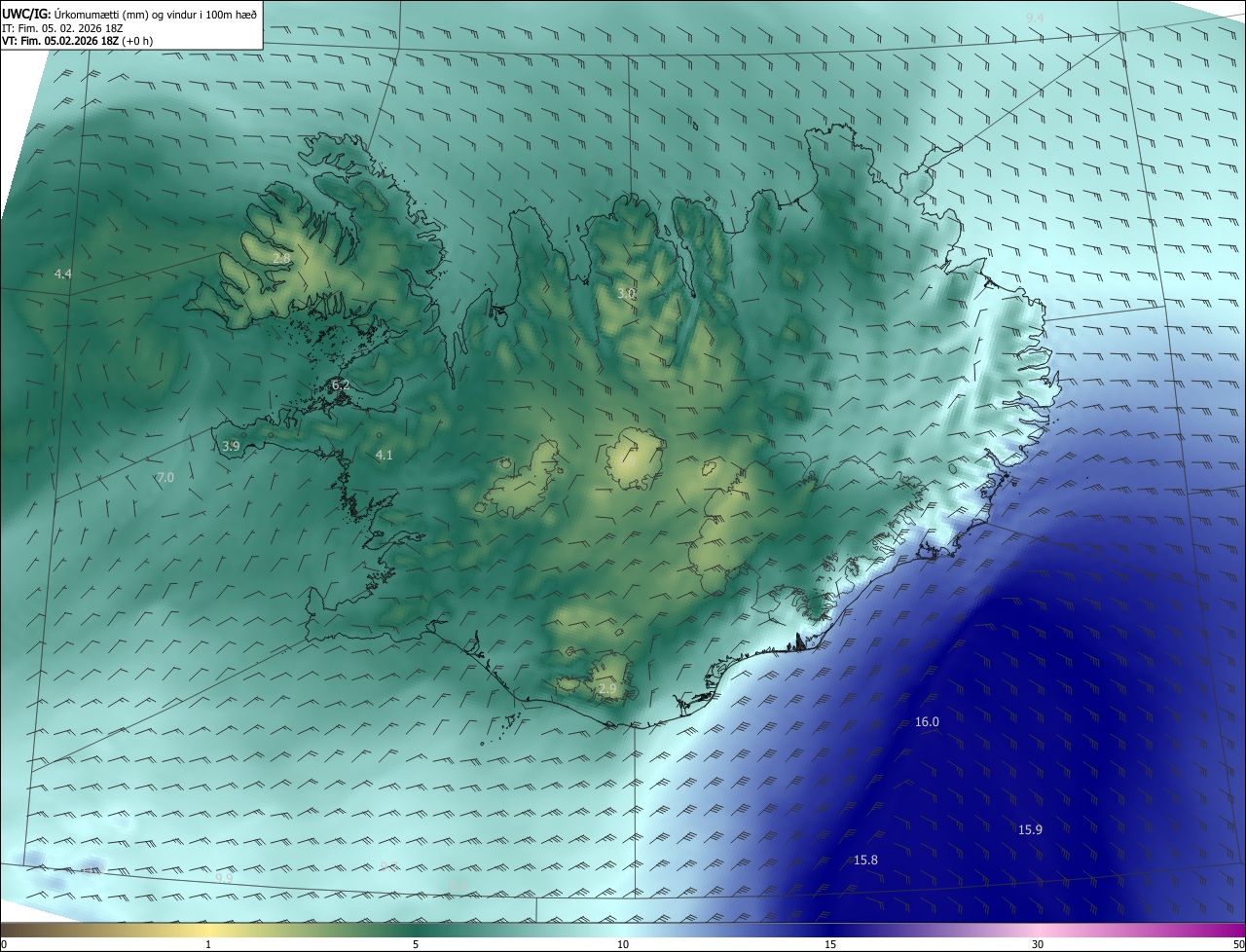Click the '5' tick on the color scale

pyautogui.click(x=416, y=944)
